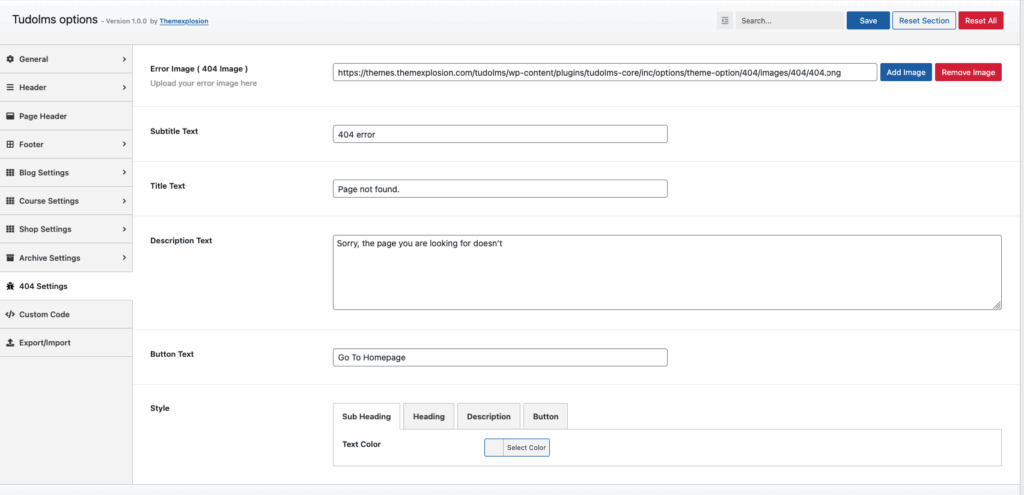This screenshot has width=1024, height=495.
Task: Click the Header sidebar icon
Action: click(x=10, y=88)
